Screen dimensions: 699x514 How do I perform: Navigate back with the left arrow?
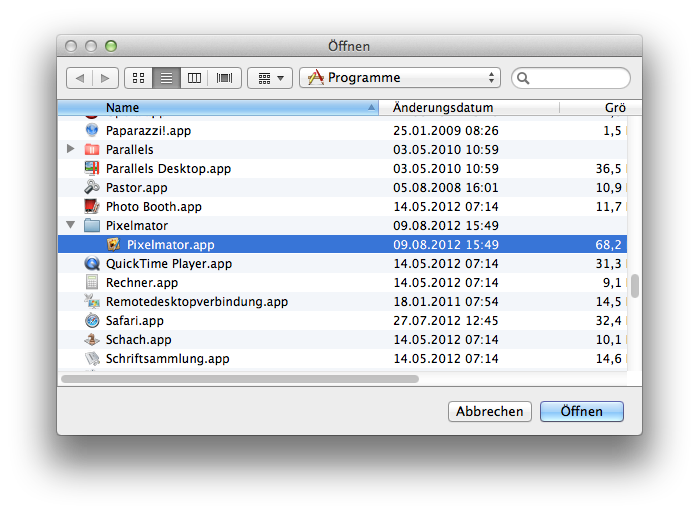click(80, 78)
